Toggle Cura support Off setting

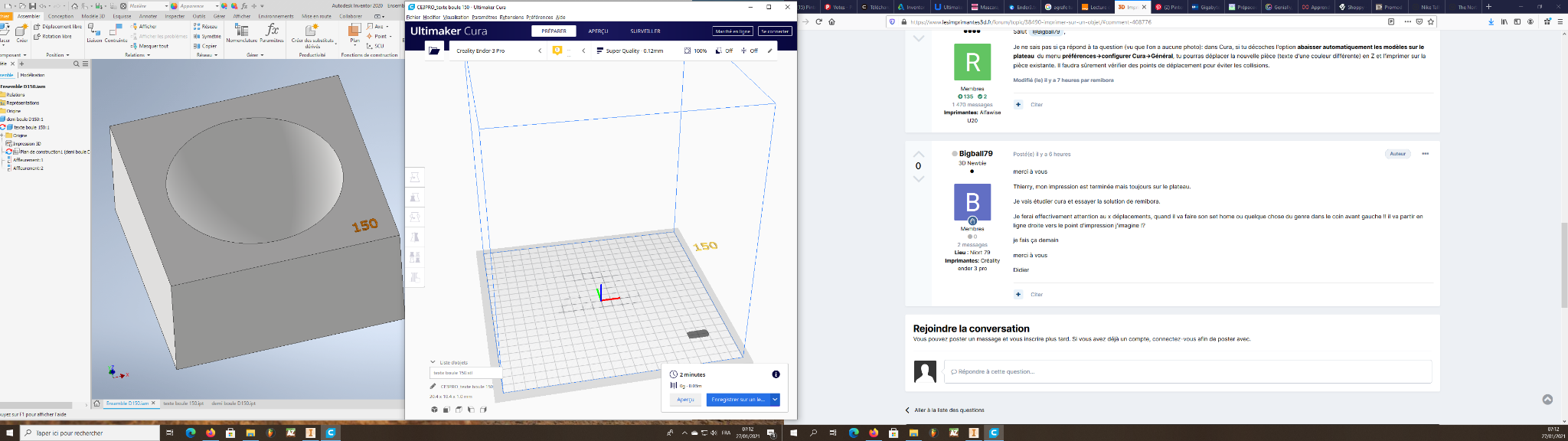pos(724,51)
